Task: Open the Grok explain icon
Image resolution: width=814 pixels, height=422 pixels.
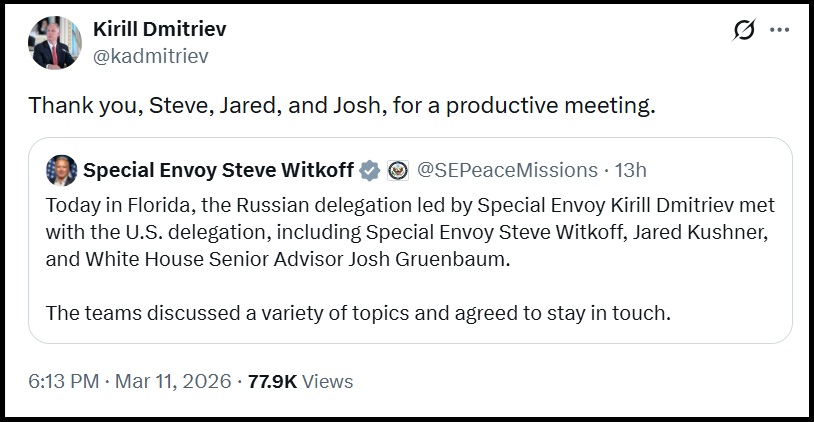Action: click(744, 31)
